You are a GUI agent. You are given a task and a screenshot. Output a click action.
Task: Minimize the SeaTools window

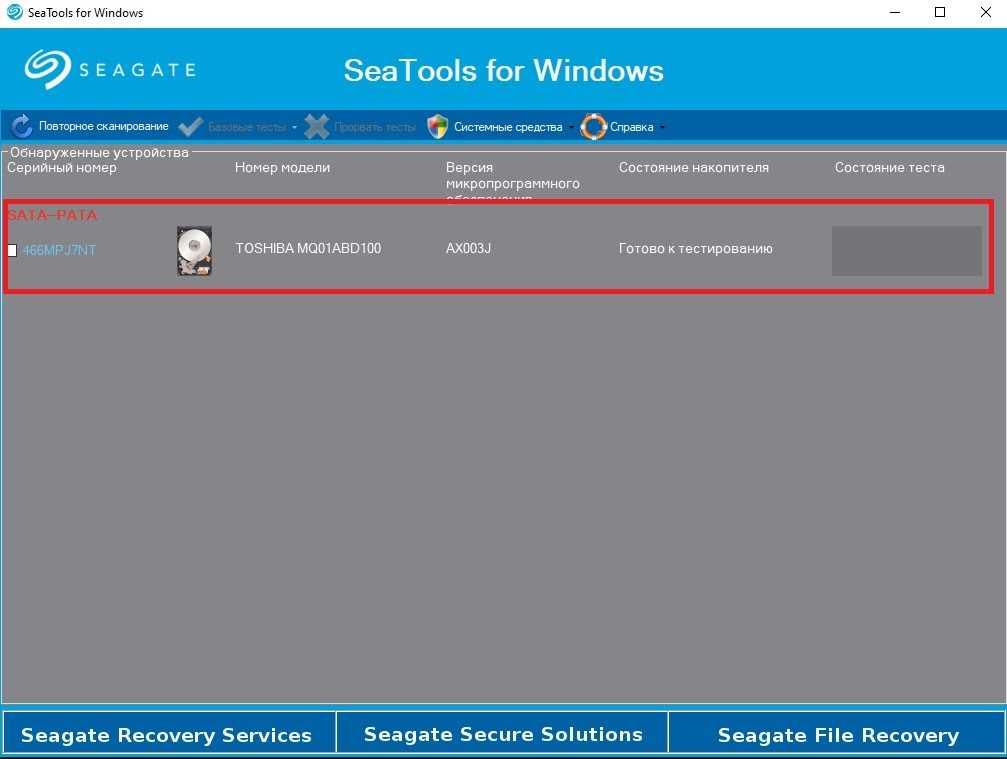tap(895, 12)
